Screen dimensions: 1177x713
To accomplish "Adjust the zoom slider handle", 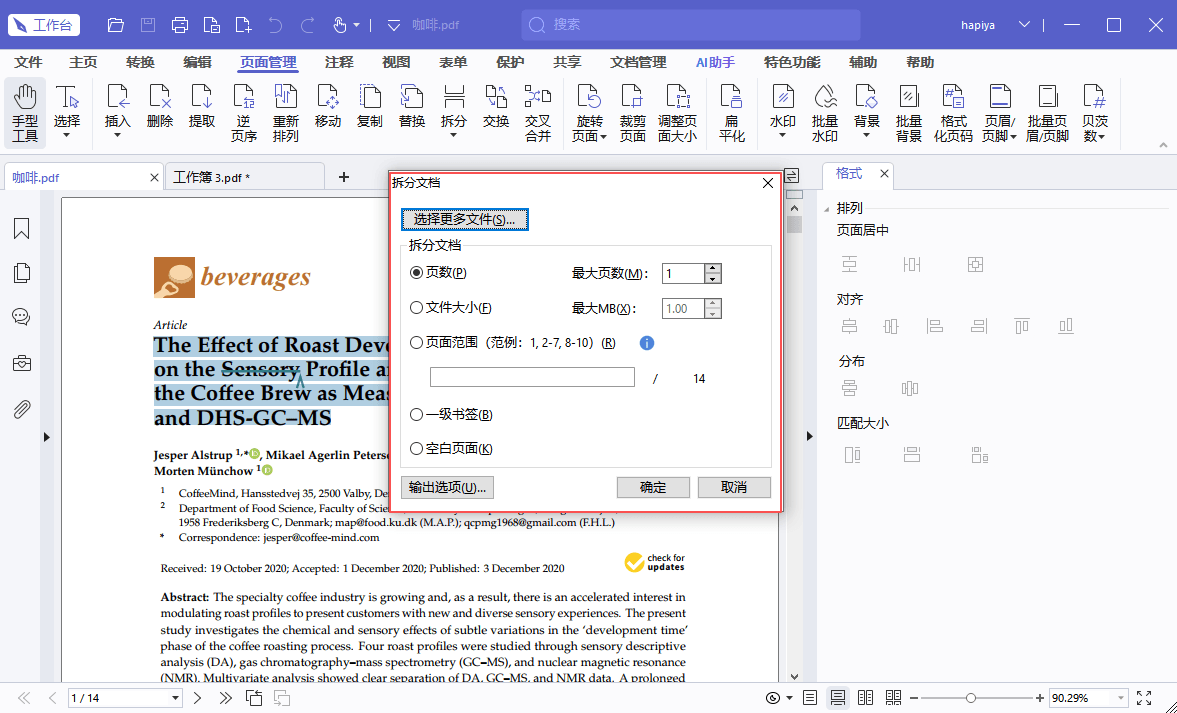I will [x=971, y=698].
